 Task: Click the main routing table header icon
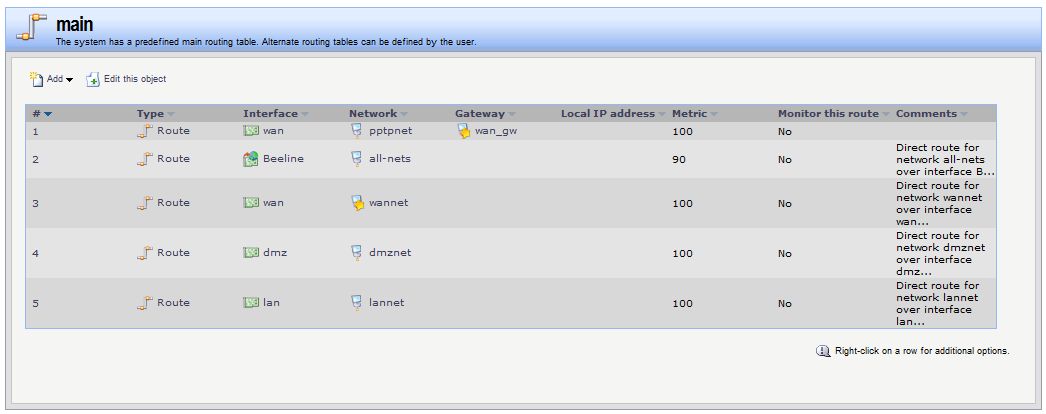click(x=33, y=29)
